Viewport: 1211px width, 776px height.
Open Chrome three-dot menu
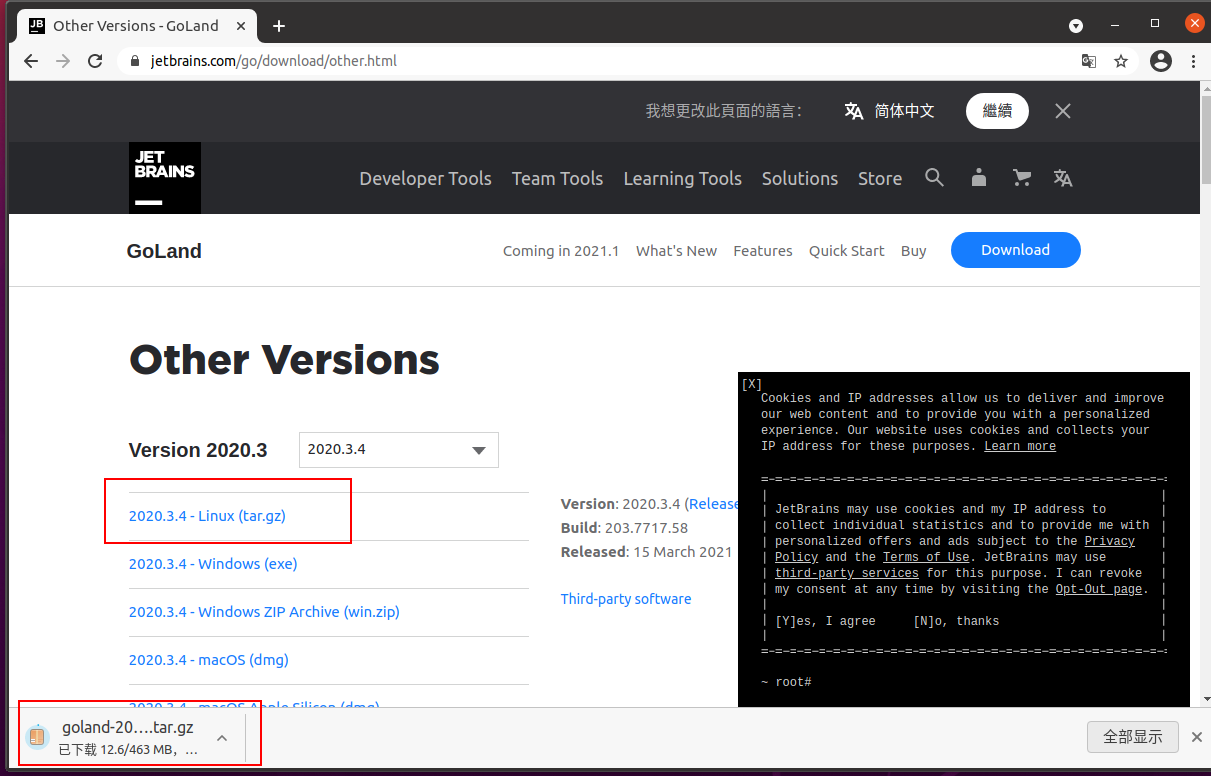point(1193,61)
